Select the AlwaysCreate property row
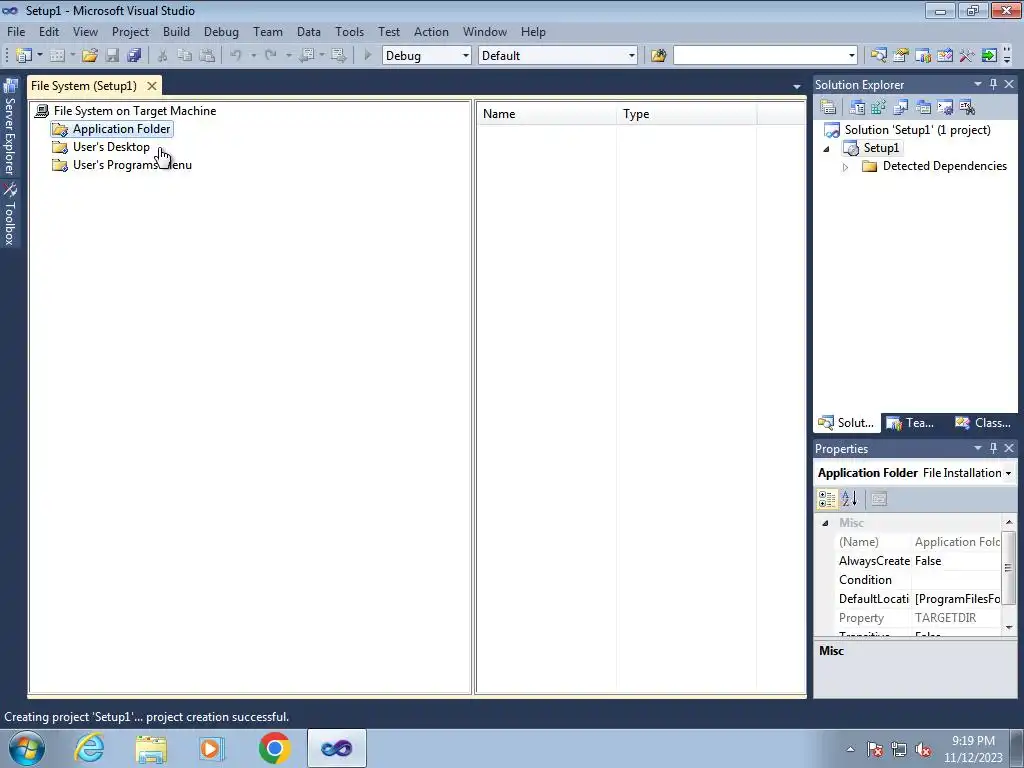The width and height of the screenshot is (1024, 768). [918, 561]
